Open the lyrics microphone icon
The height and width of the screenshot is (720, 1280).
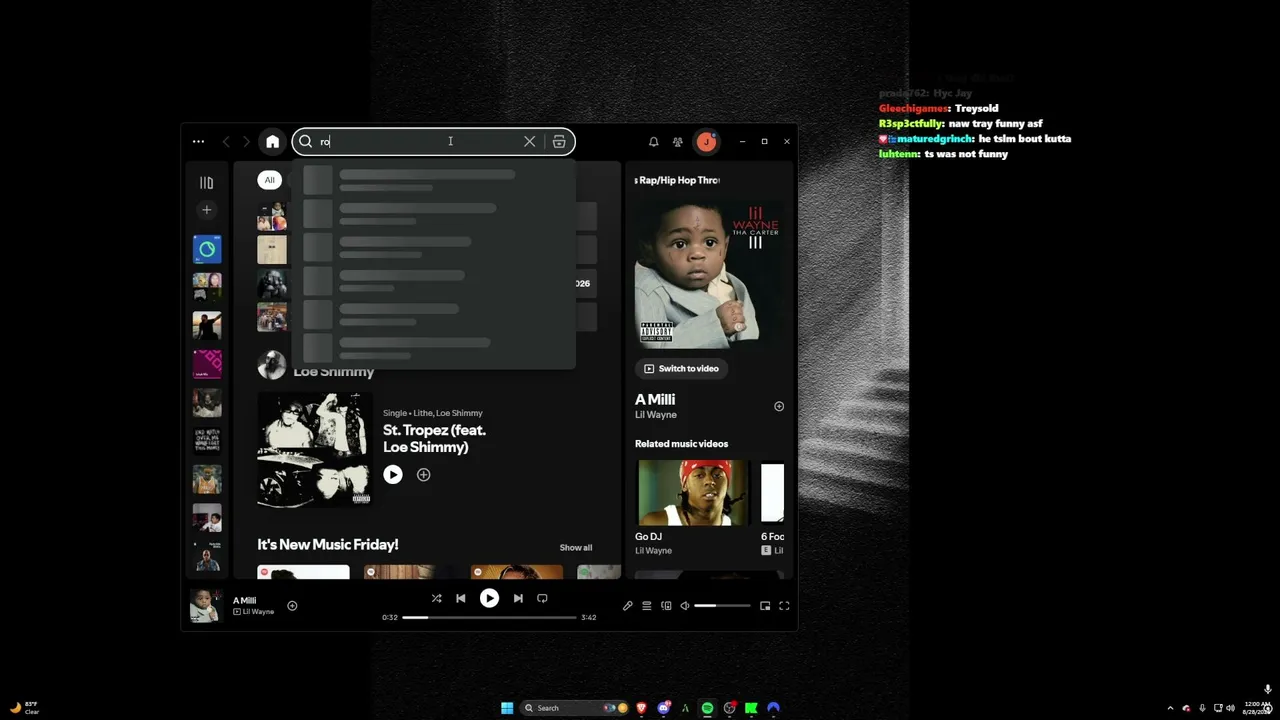(x=627, y=606)
